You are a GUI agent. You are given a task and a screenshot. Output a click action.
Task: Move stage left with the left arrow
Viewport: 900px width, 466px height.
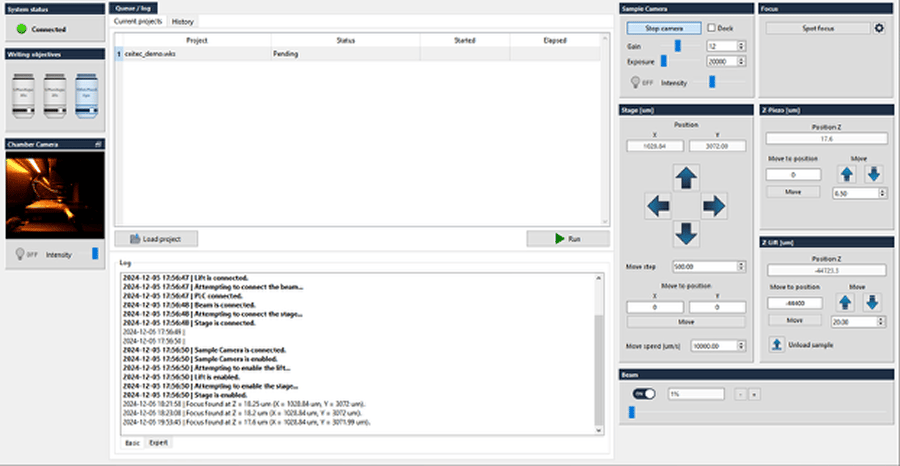click(658, 205)
